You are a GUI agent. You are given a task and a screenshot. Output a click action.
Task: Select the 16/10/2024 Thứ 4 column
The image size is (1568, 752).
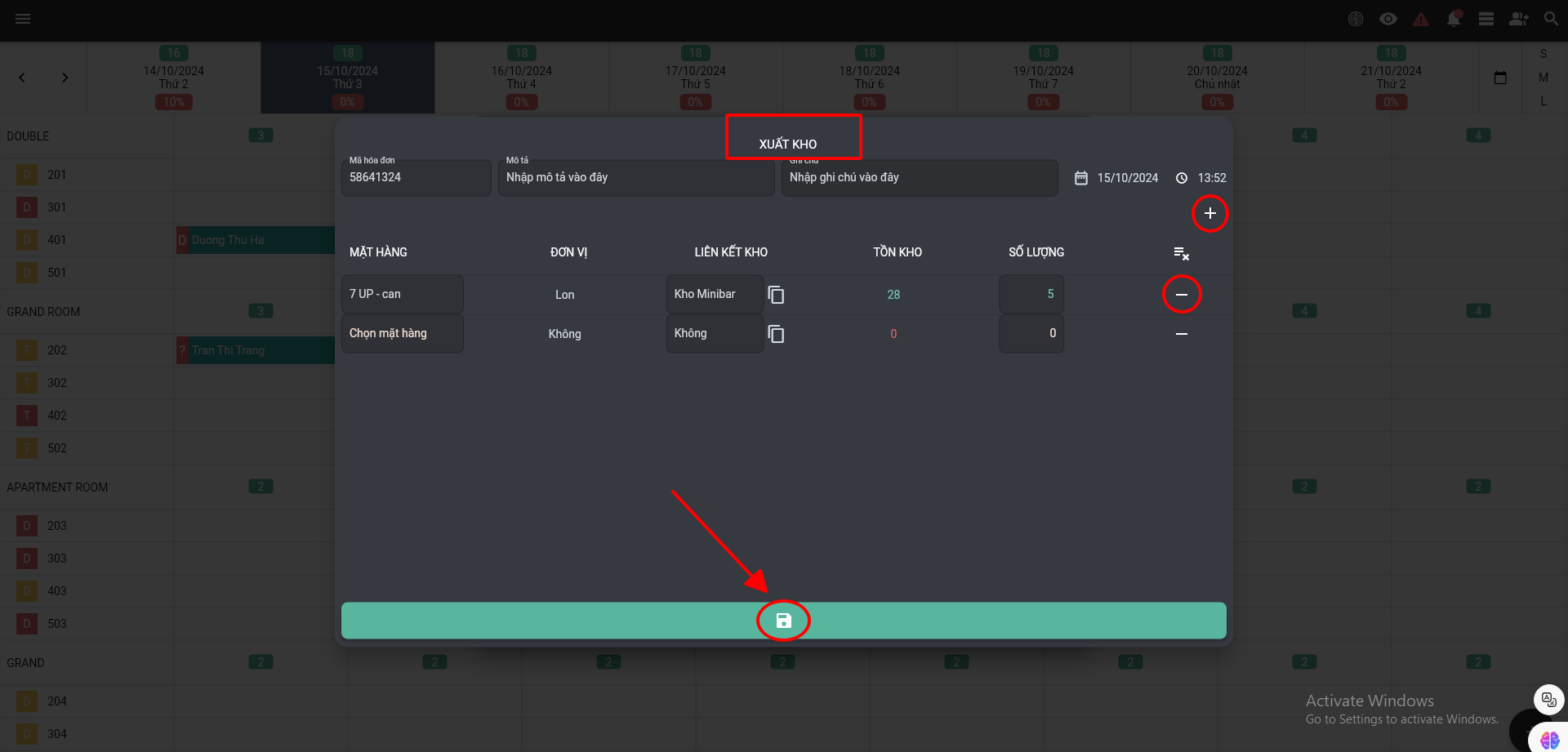pyautogui.click(x=522, y=78)
